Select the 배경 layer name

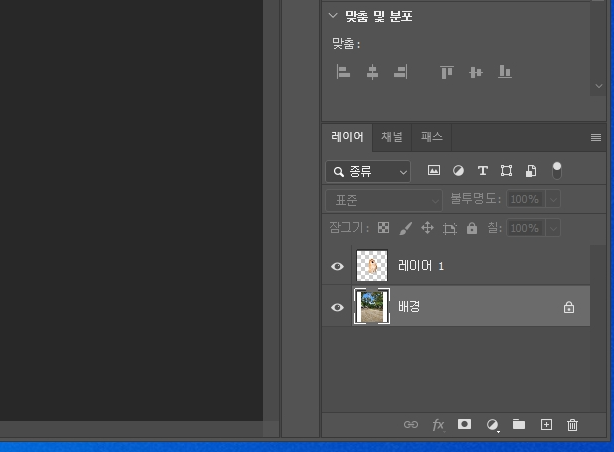click(x=409, y=307)
